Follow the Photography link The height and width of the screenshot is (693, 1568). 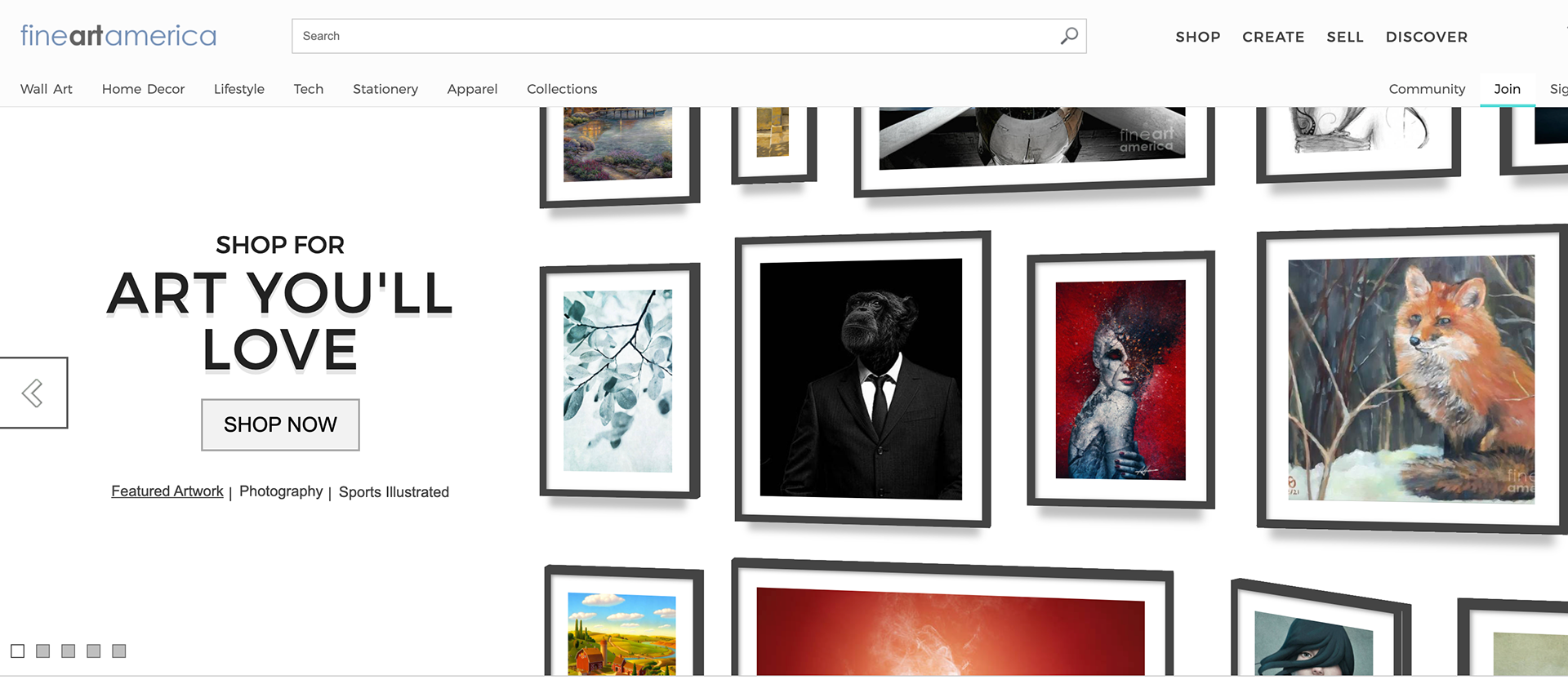pyautogui.click(x=281, y=491)
